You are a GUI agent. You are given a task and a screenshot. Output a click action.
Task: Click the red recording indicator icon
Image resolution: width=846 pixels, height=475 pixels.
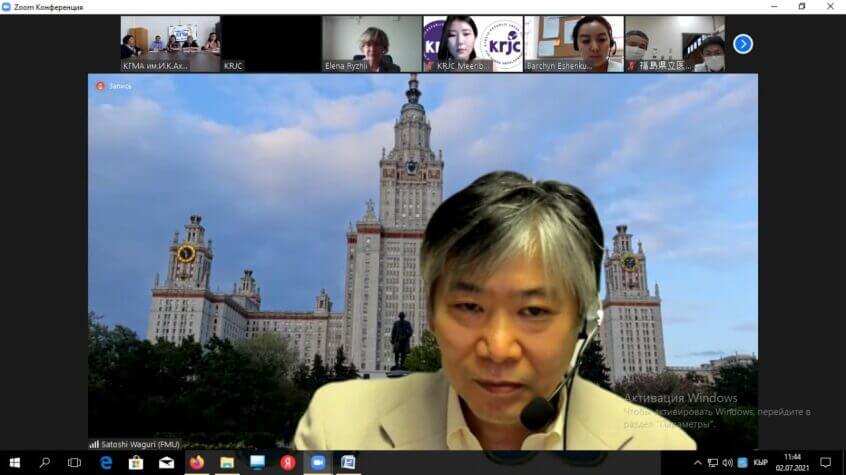[x=100, y=86]
